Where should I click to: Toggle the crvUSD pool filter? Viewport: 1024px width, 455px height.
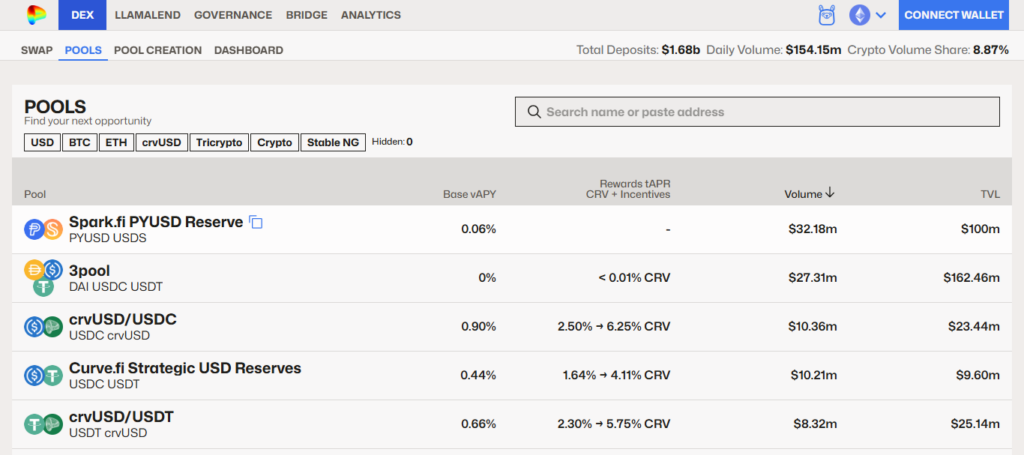click(x=161, y=142)
